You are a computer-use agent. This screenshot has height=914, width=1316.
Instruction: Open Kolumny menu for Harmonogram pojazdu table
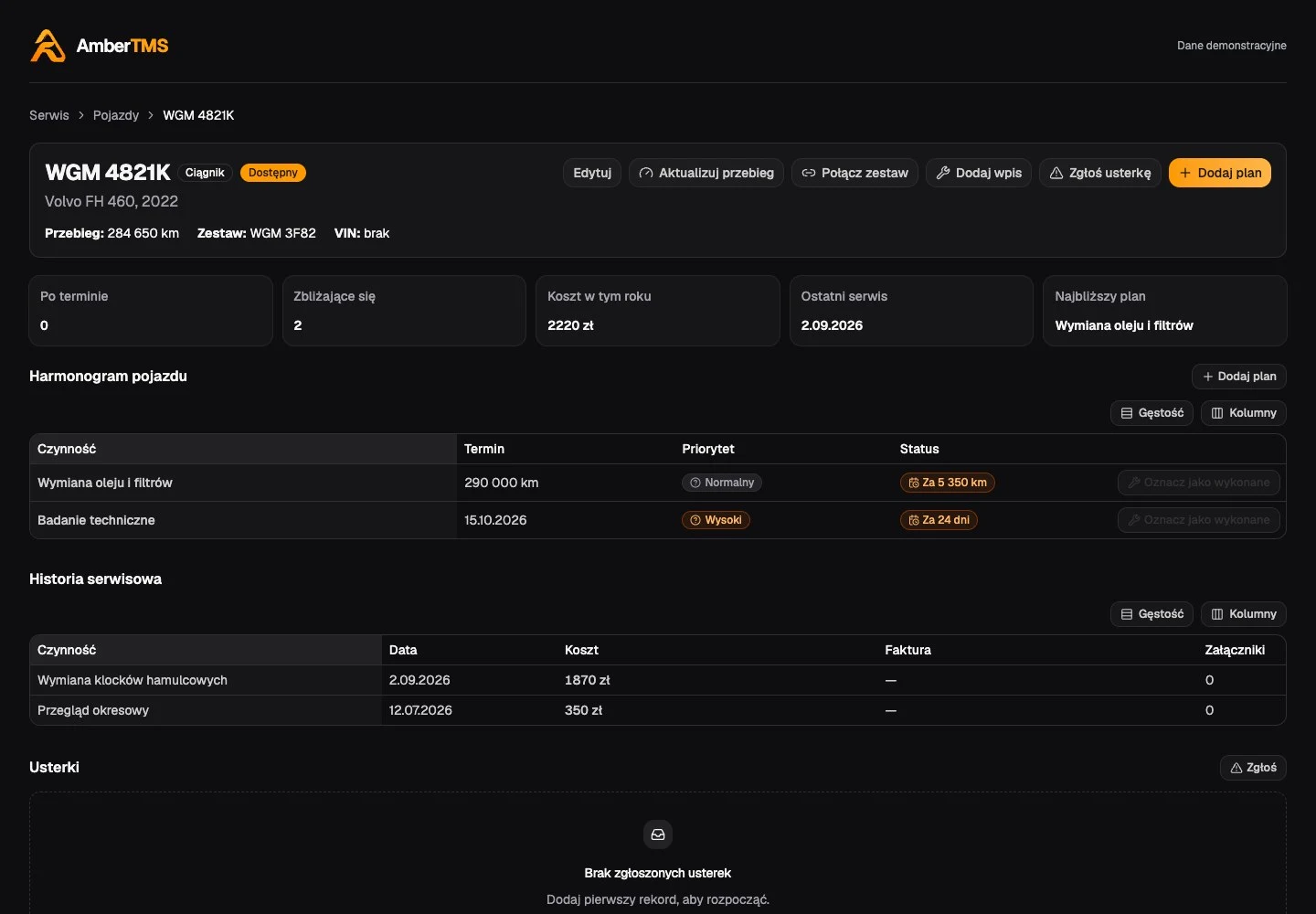pyautogui.click(x=1244, y=413)
